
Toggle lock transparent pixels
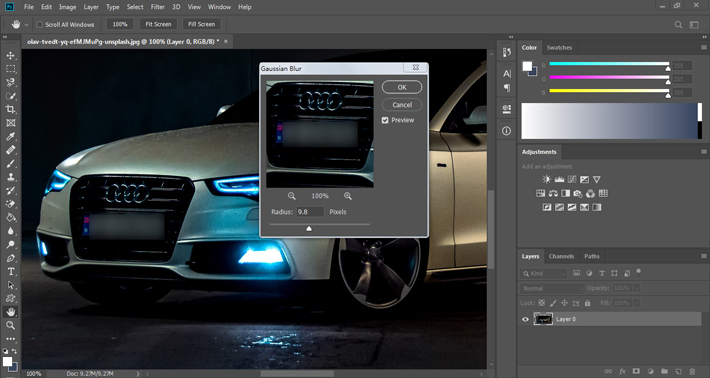coord(541,303)
